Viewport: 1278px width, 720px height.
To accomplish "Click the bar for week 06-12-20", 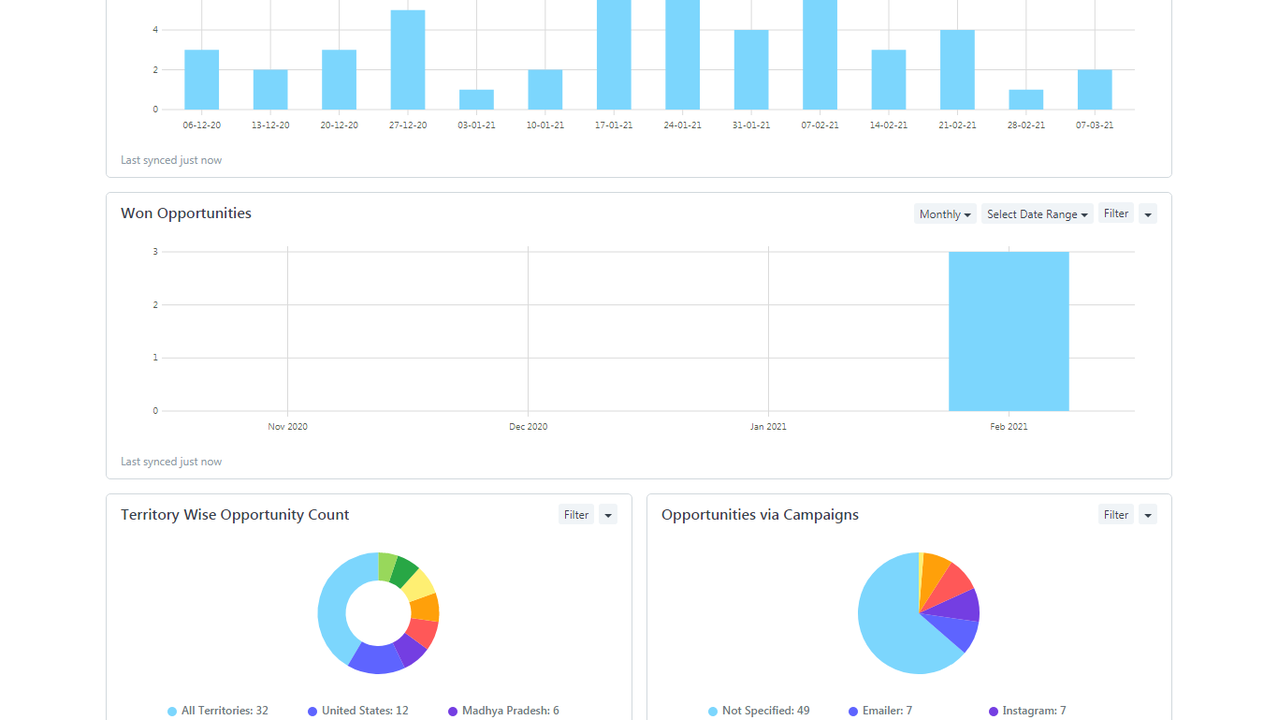I will pos(201,80).
